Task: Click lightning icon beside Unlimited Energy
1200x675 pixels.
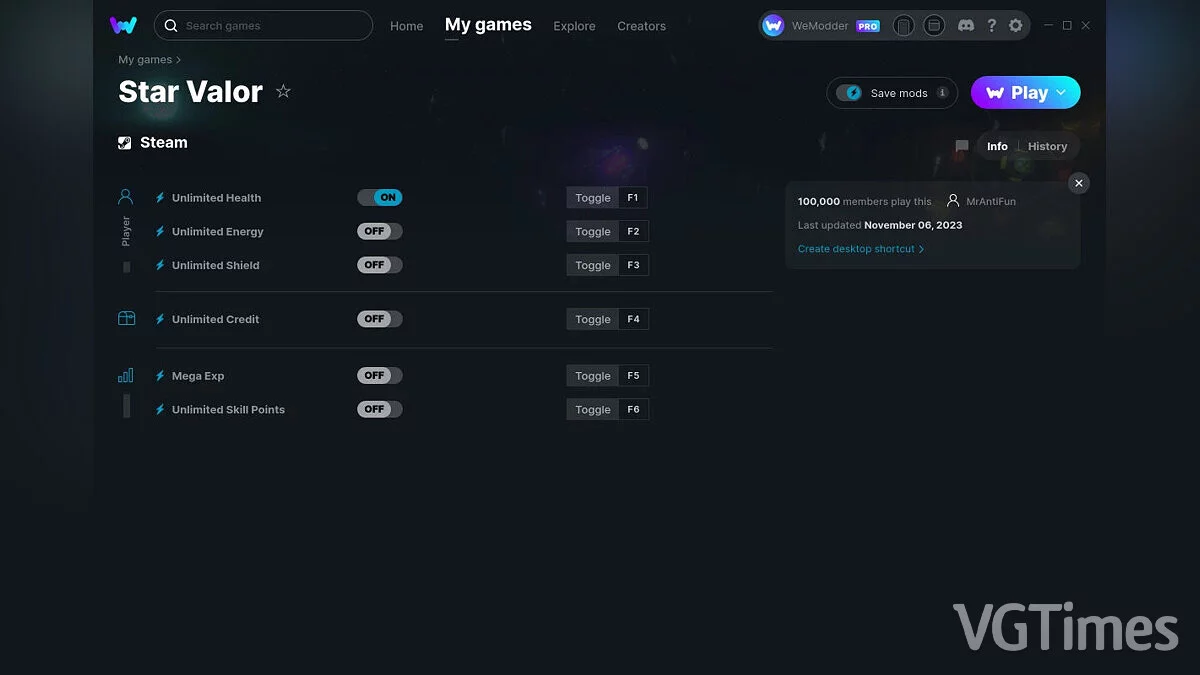Action: pyautogui.click(x=160, y=231)
